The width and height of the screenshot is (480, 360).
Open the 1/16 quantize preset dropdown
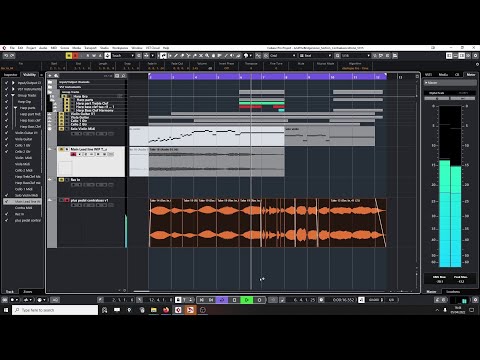pos(355,56)
